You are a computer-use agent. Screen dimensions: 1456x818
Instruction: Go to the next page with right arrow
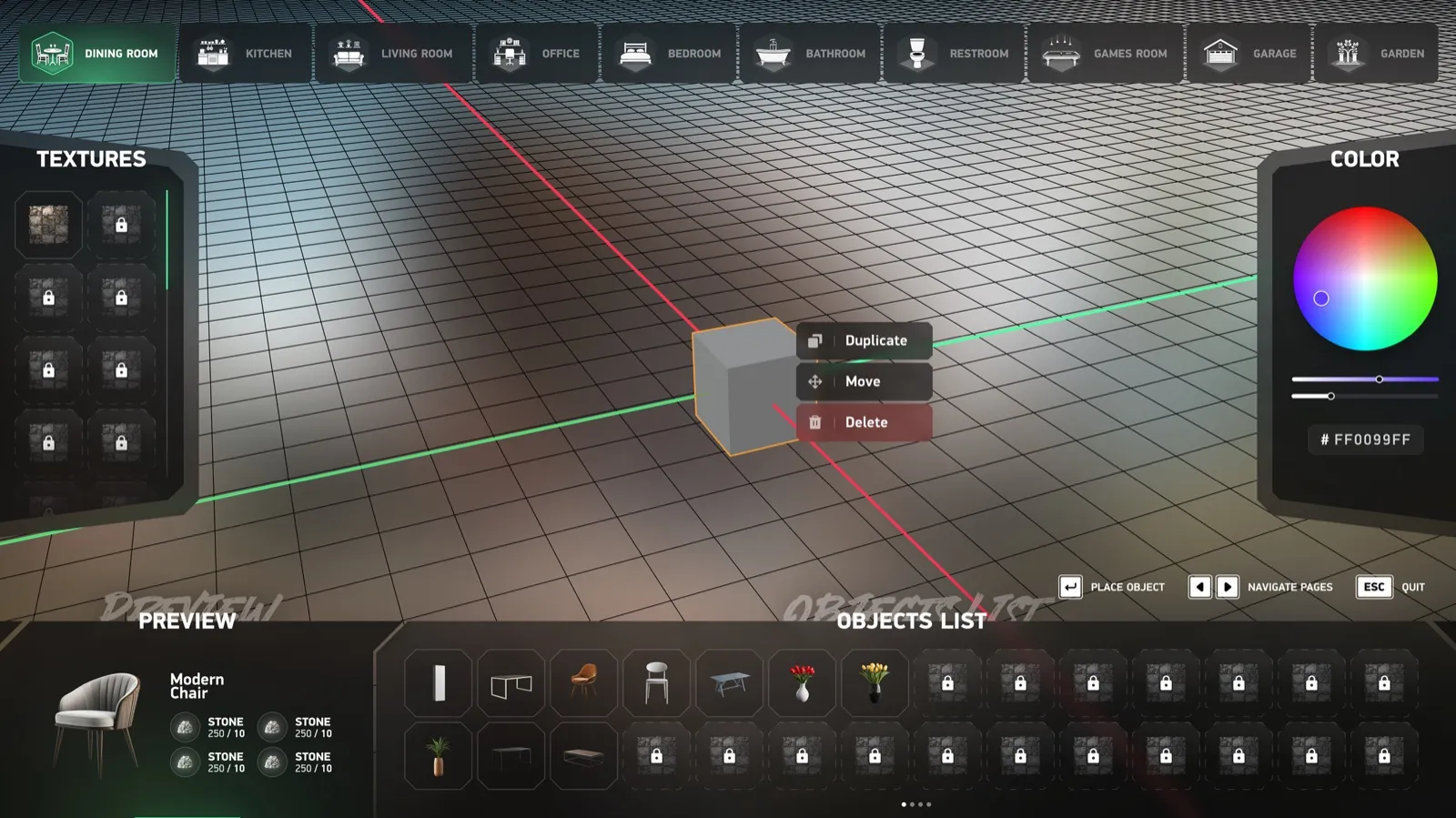[1227, 587]
